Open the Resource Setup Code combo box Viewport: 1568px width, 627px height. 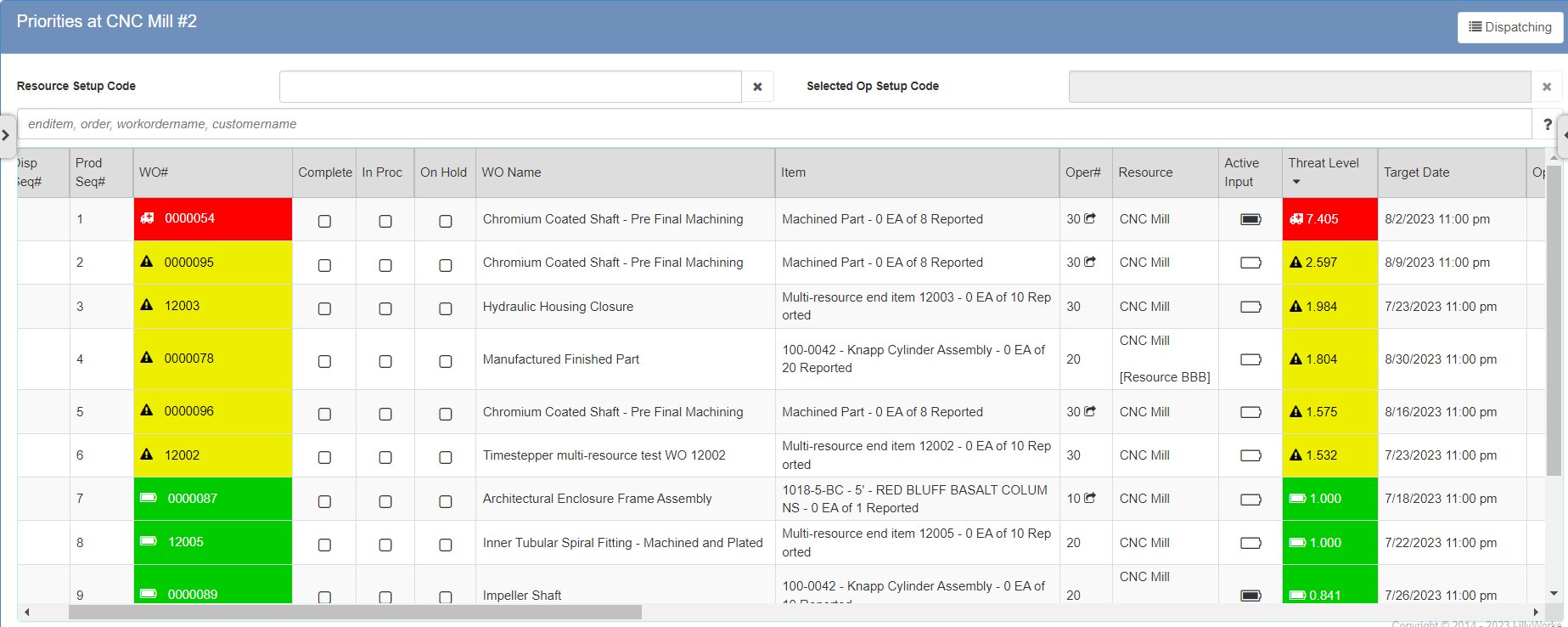pos(510,87)
